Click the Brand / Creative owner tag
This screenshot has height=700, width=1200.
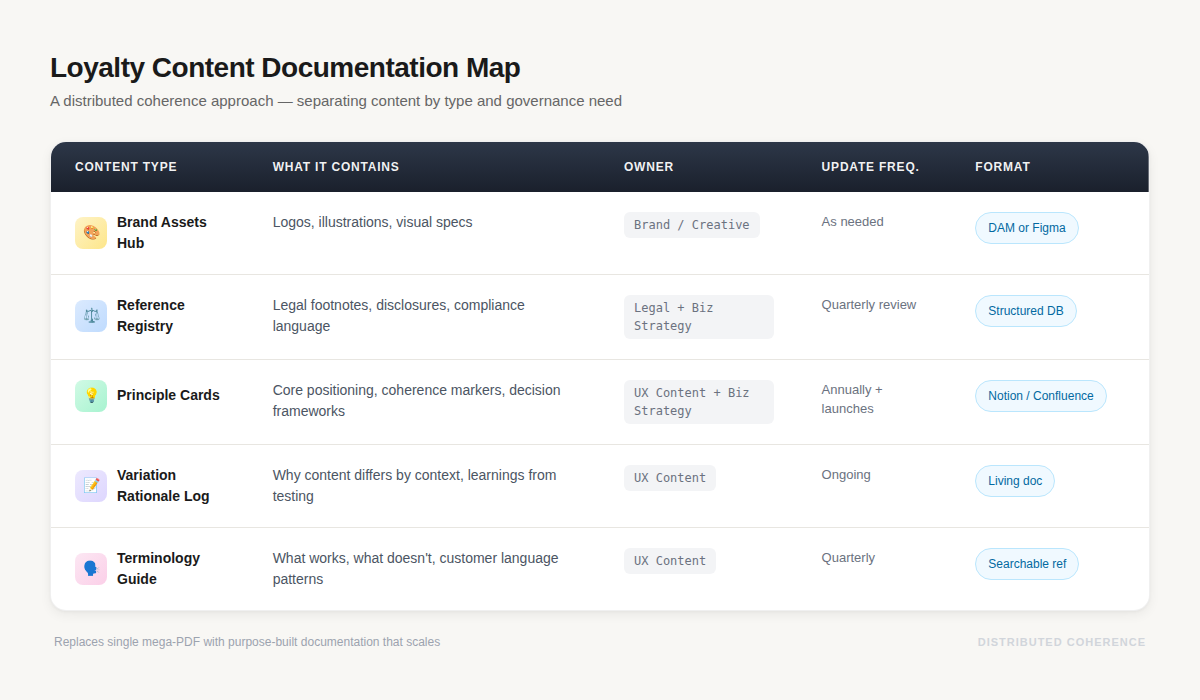pos(691,225)
